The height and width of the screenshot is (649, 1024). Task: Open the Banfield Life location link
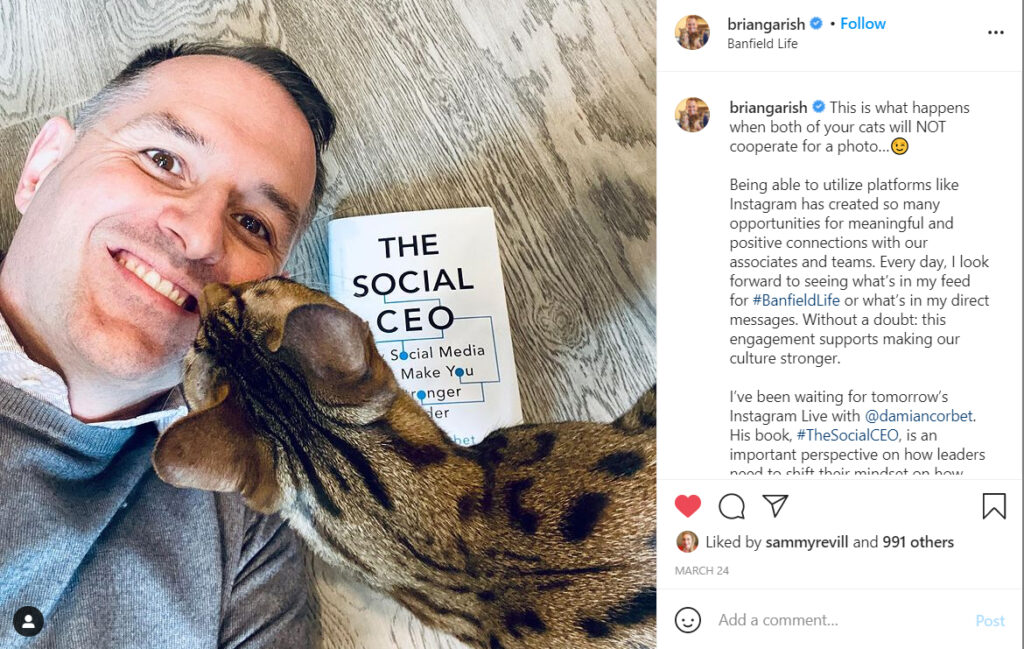pos(762,44)
